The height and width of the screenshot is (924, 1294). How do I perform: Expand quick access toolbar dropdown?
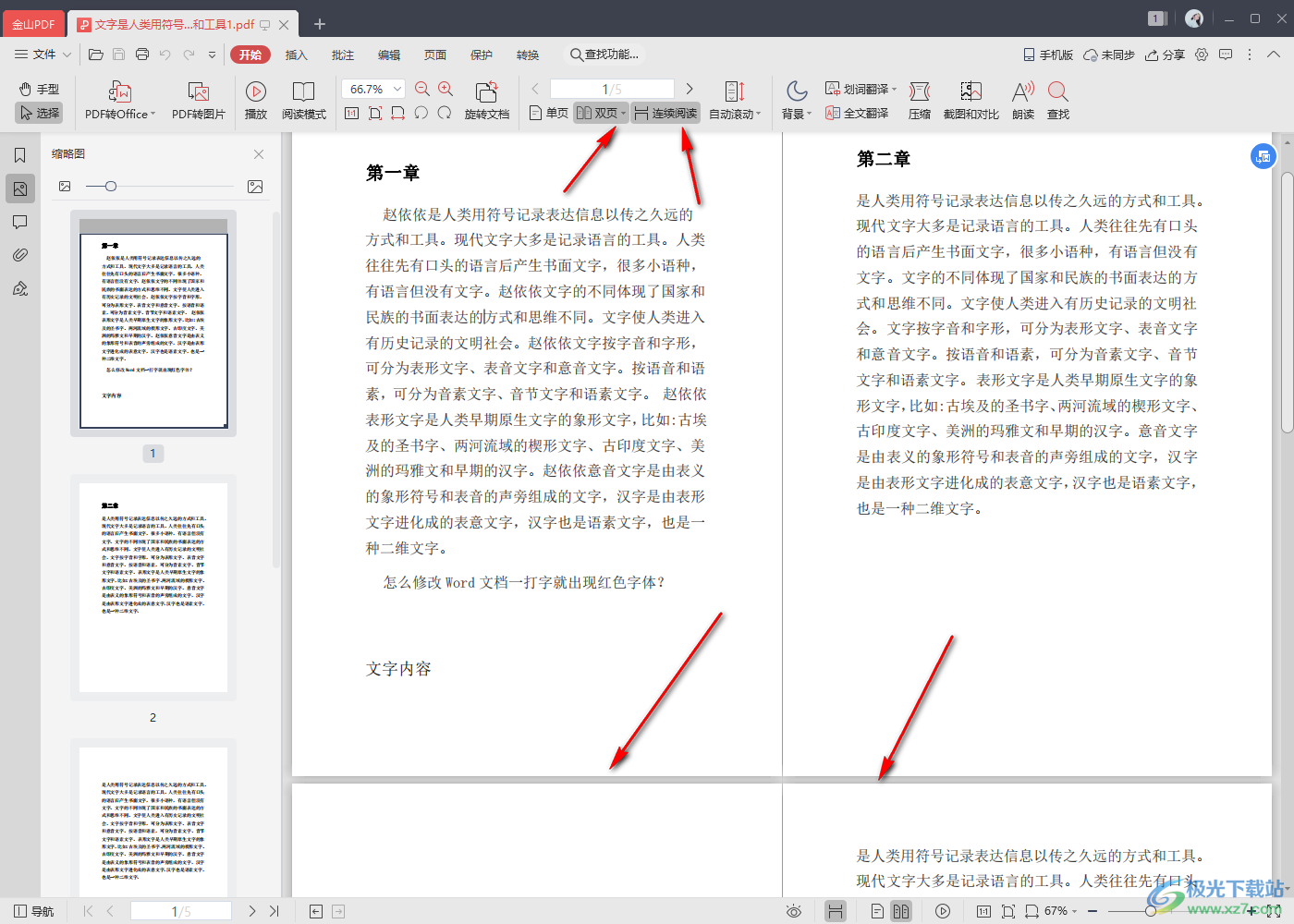212,55
